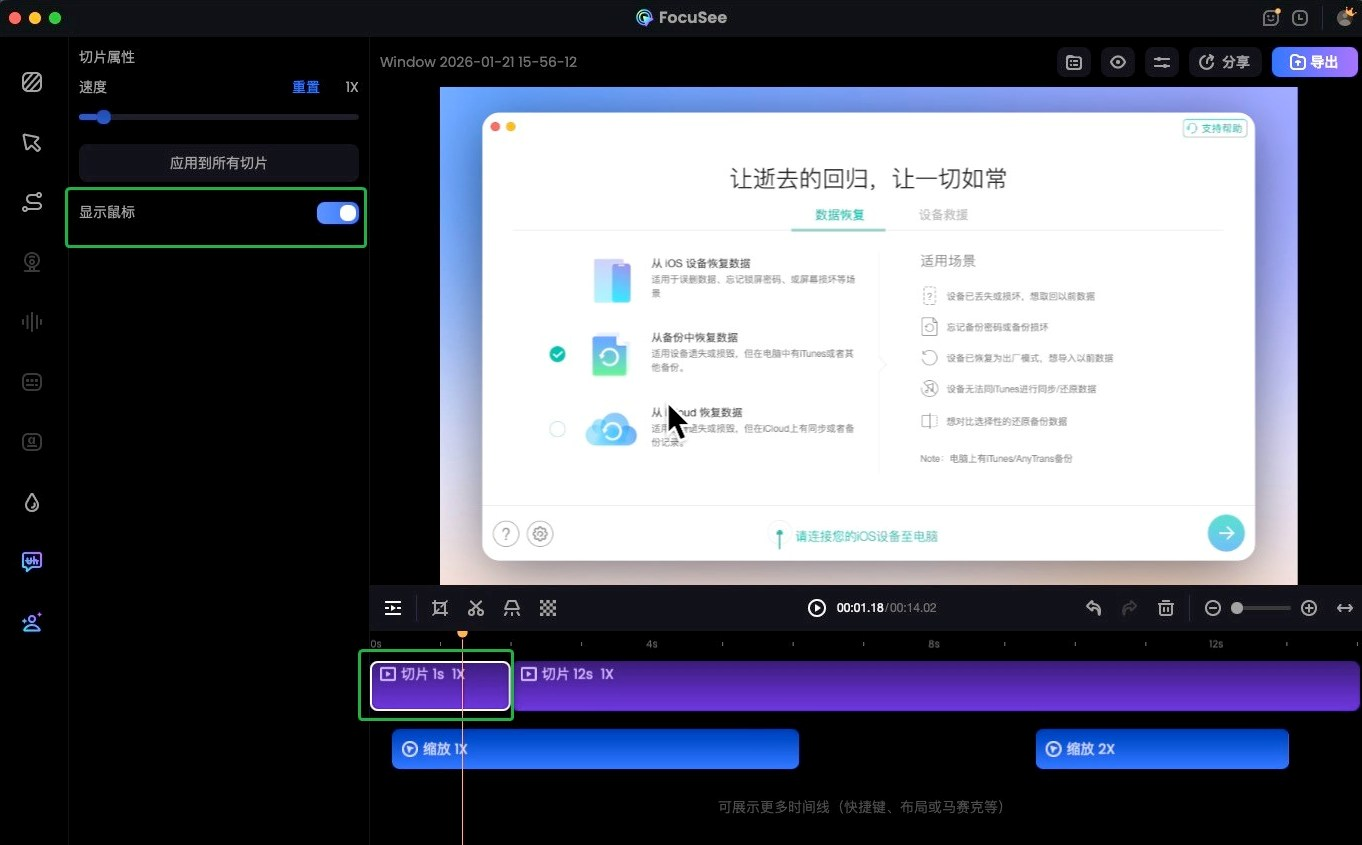This screenshot has width=1362, height=845.
Task: Open the AI avatar panel in sidebar
Action: pos(32,622)
